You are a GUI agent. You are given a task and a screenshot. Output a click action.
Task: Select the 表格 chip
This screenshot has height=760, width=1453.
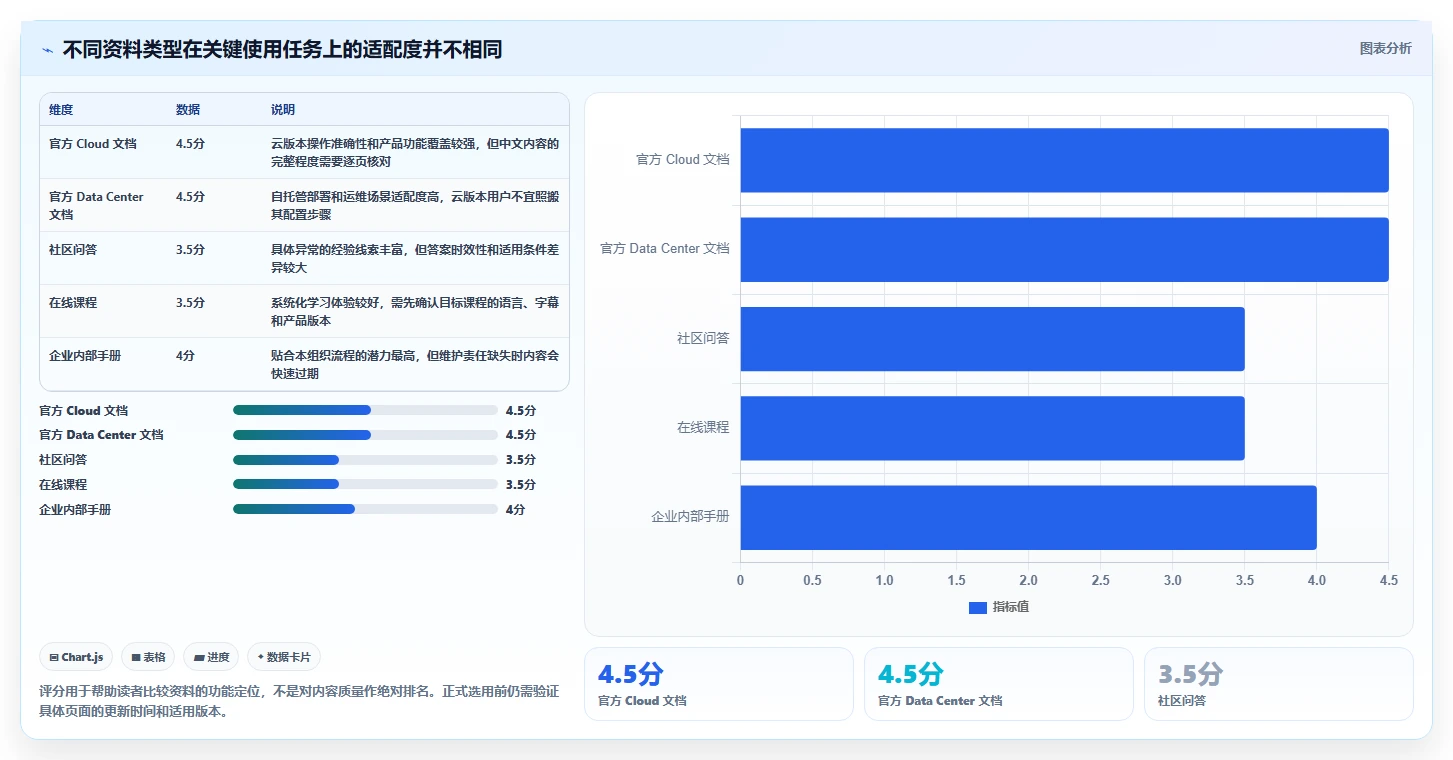[148, 657]
